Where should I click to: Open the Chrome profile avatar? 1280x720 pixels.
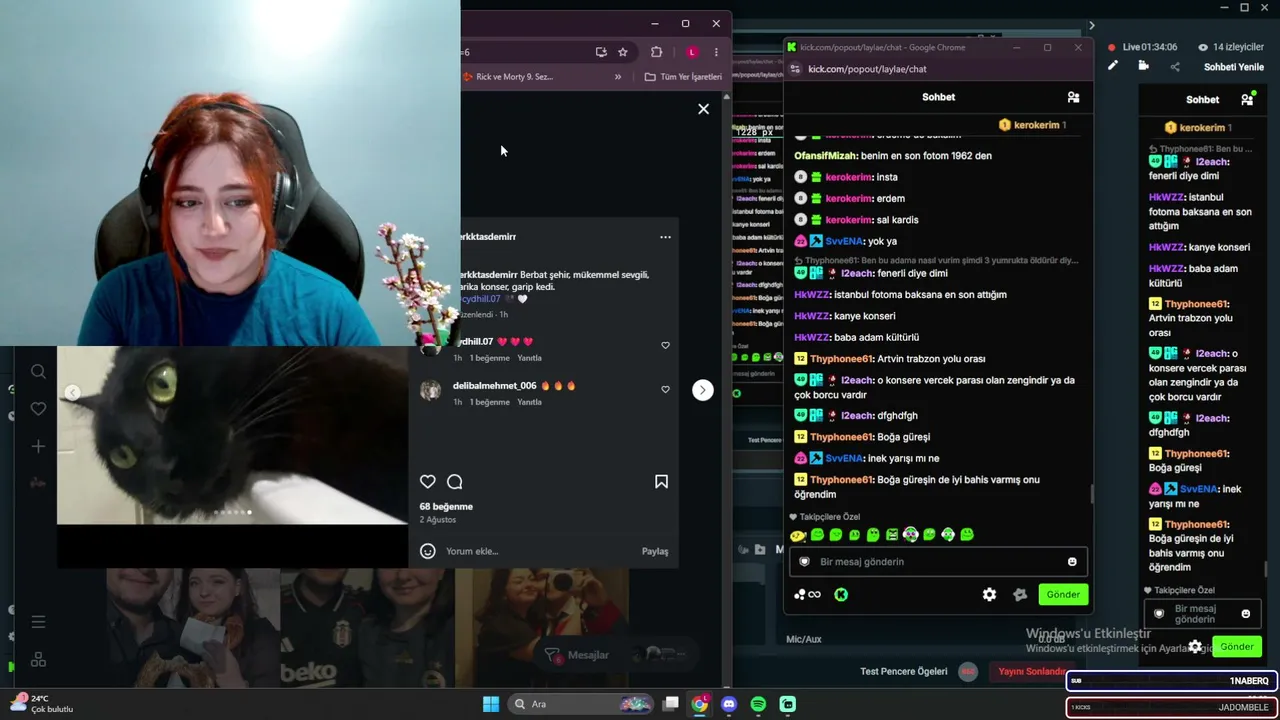[692, 52]
